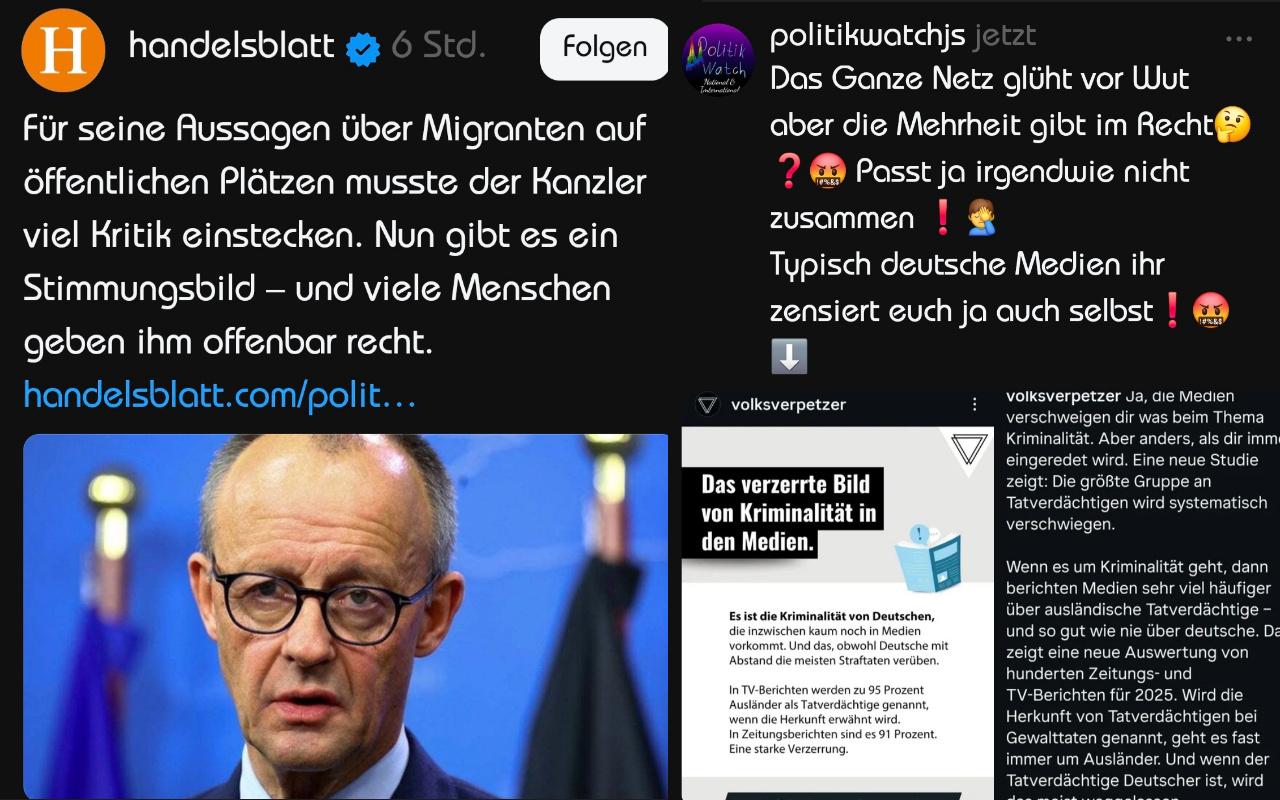The width and height of the screenshot is (1280, 800).
Task: Tap the Folgen button
Action: click(604, 48)
